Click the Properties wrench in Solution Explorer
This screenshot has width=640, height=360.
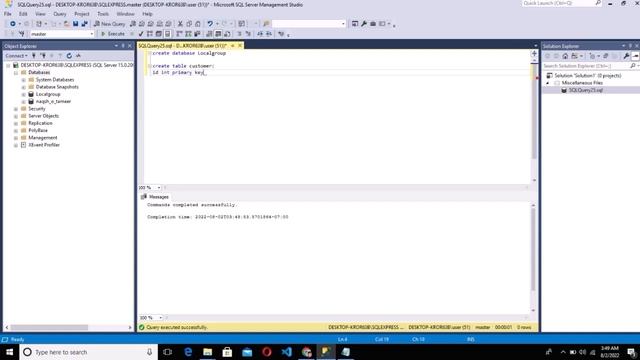[x=627, y=56]
